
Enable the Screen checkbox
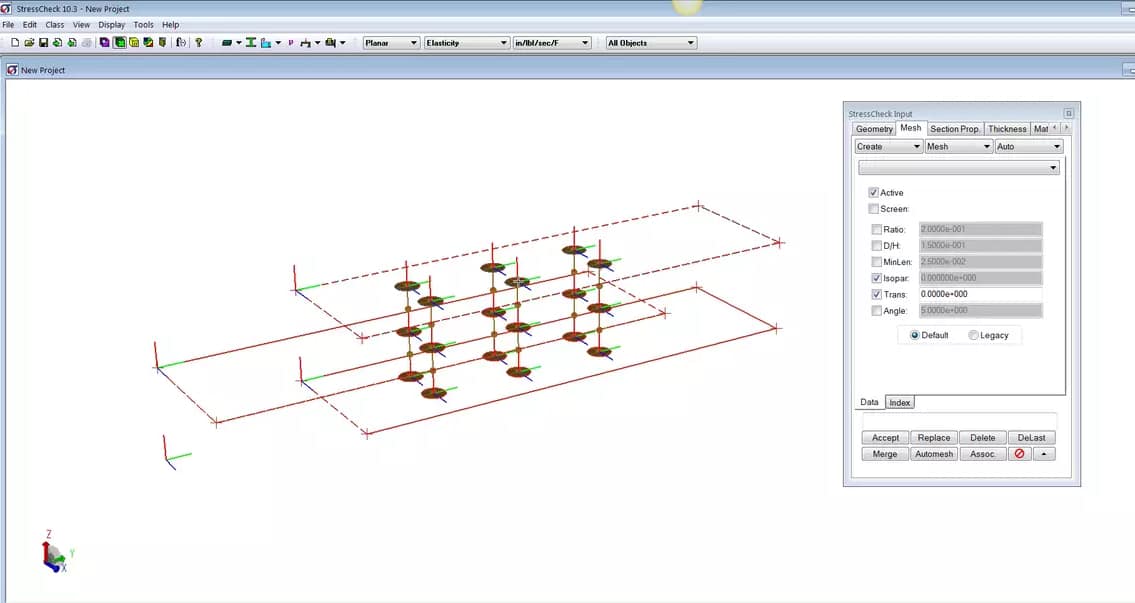click(x=875, y=208)
